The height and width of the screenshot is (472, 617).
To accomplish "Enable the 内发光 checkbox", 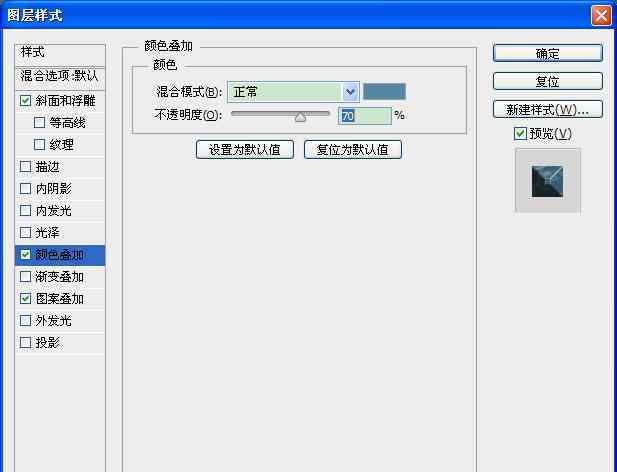I will 26,210.
